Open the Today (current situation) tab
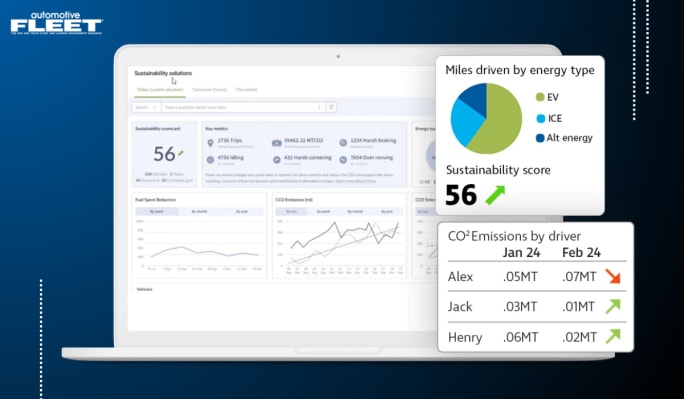684x399 pixels. coord(160,90)
